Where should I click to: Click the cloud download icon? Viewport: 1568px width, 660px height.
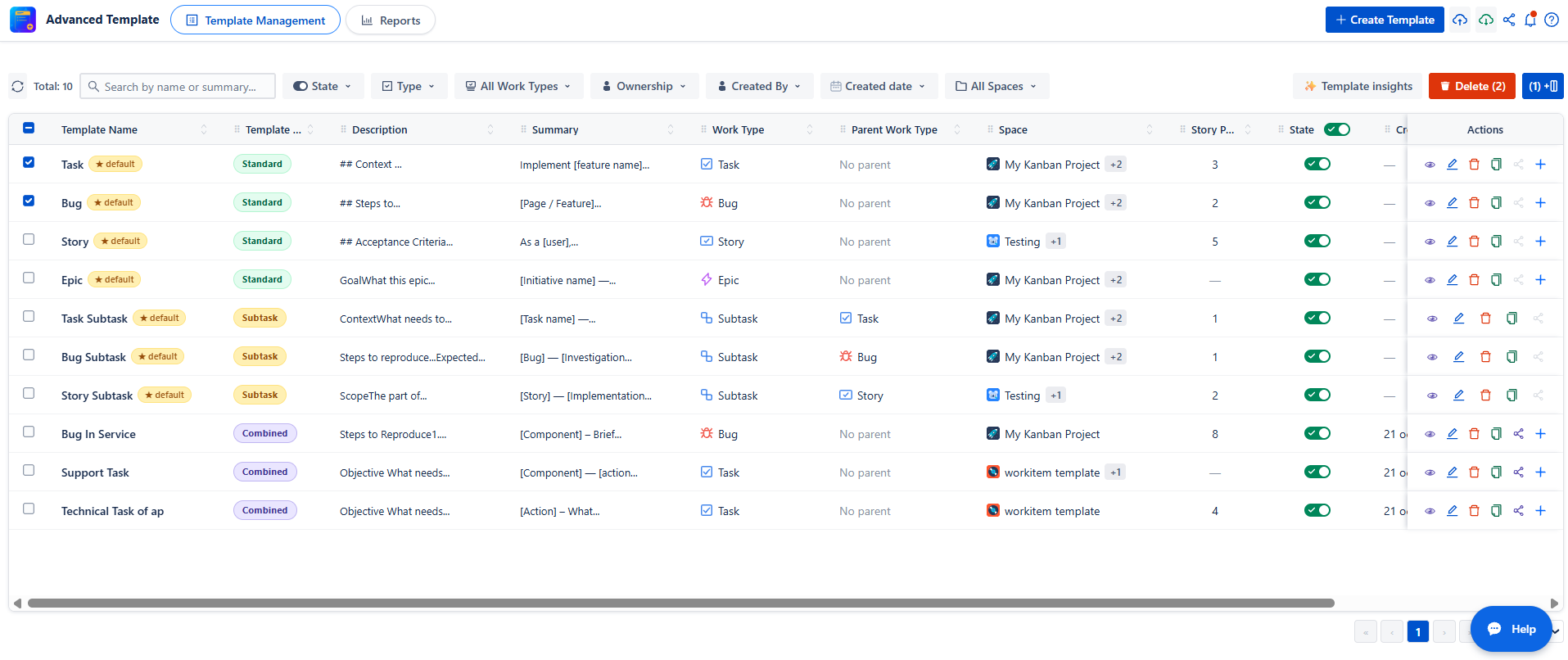pos(1486,20)
